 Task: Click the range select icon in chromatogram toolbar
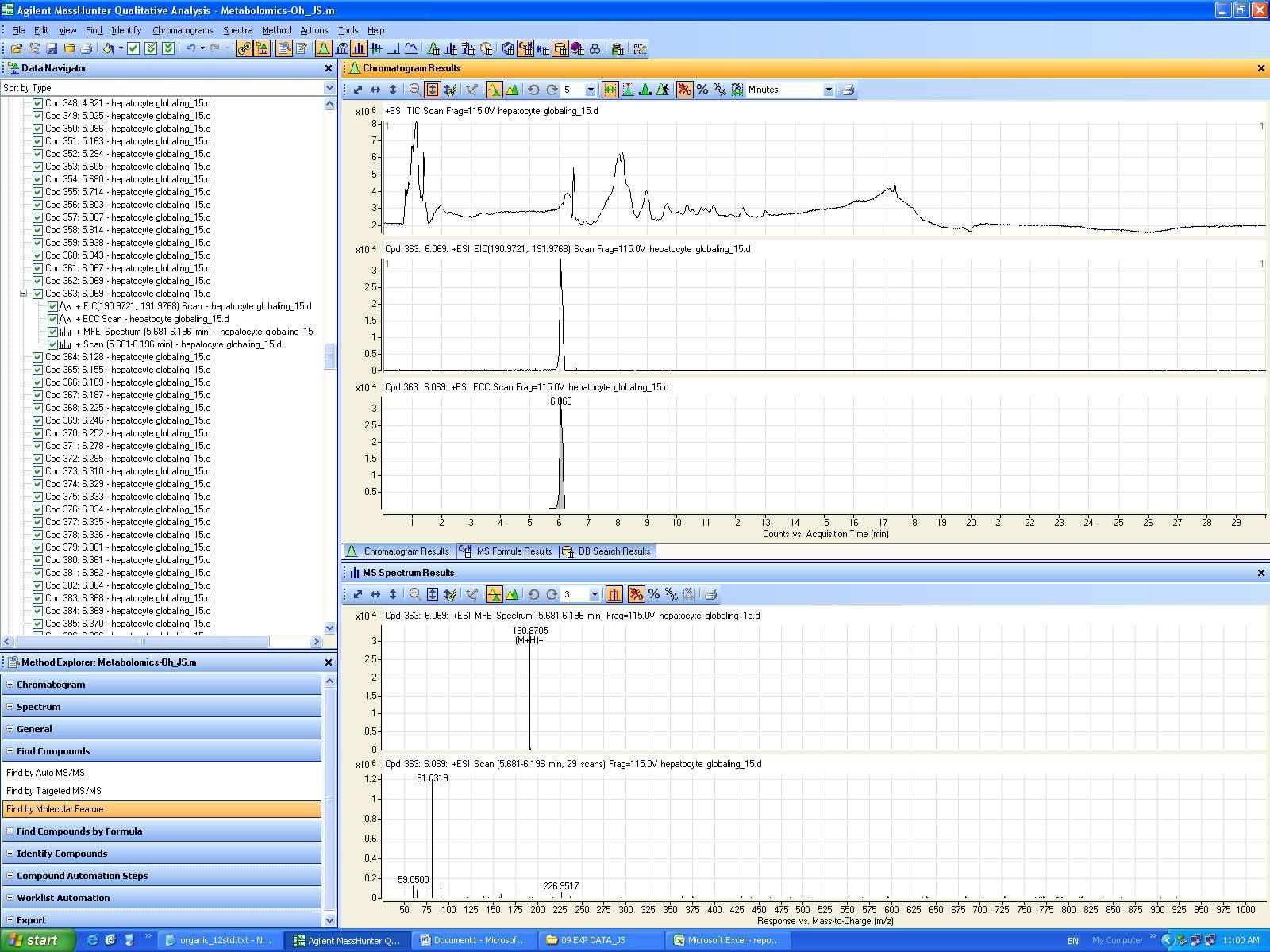pos(610,90)
